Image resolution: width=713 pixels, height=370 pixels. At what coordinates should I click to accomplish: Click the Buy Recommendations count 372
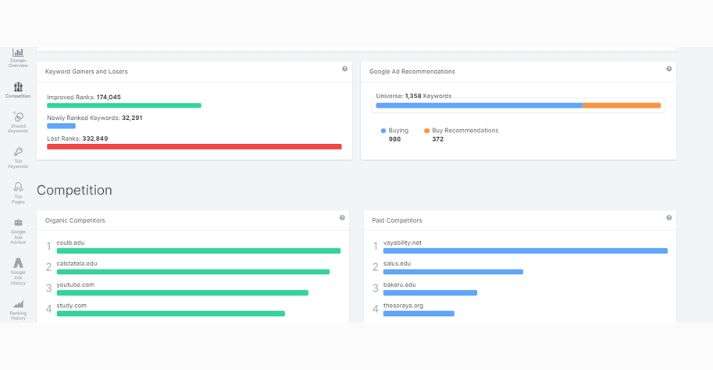(x=437, y=139)
